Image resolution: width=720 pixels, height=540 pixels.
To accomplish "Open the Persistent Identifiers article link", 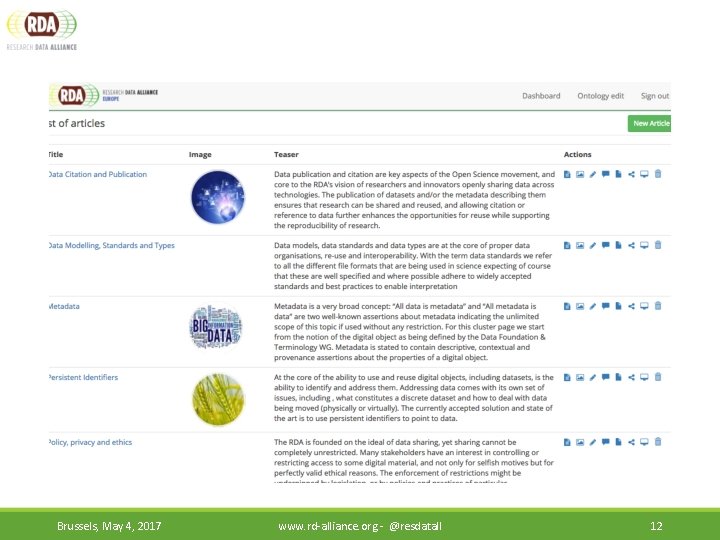I will pos(84,377).
